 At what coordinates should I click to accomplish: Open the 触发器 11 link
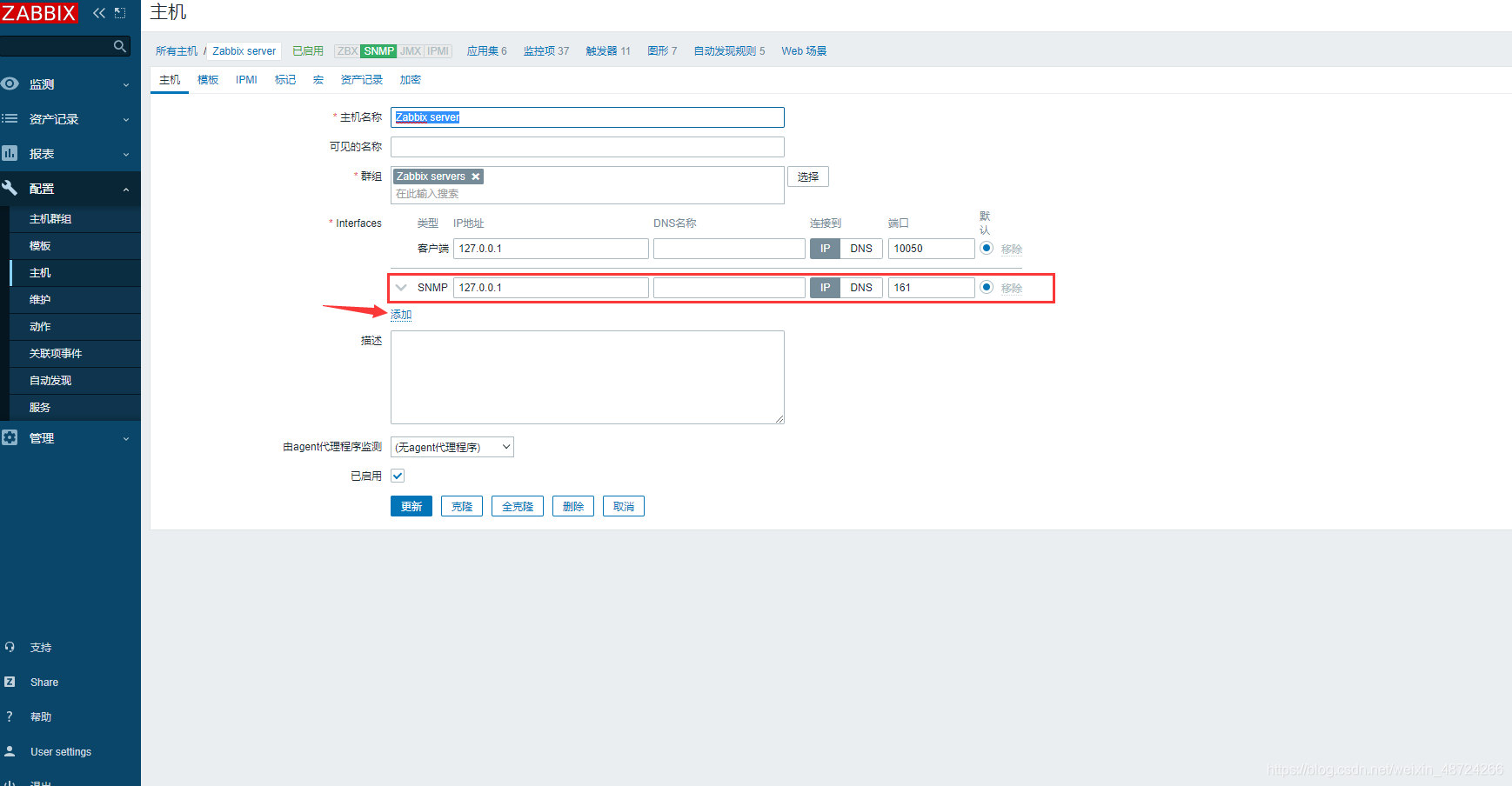608,51
